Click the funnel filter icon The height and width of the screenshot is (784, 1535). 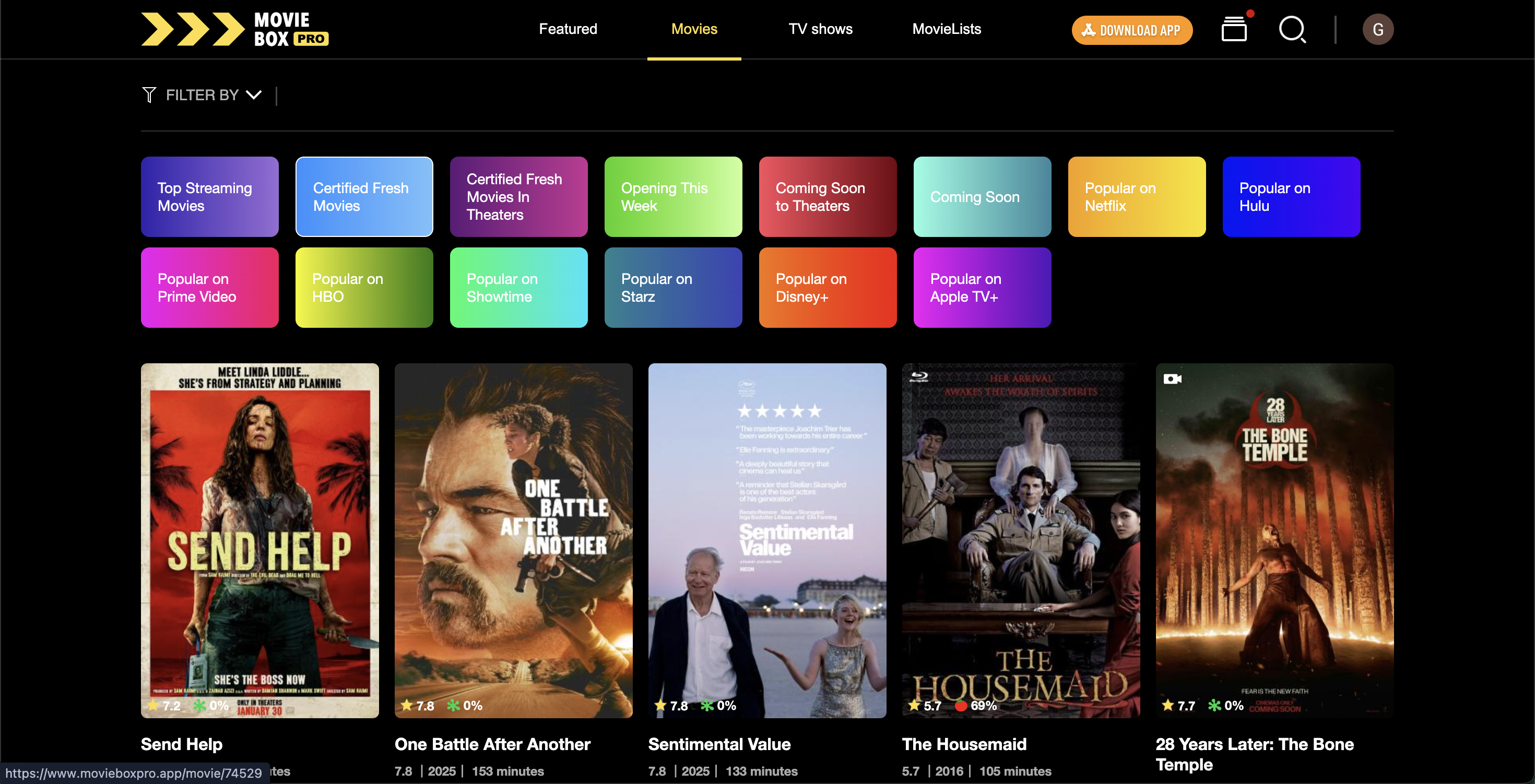click(149, 94)
